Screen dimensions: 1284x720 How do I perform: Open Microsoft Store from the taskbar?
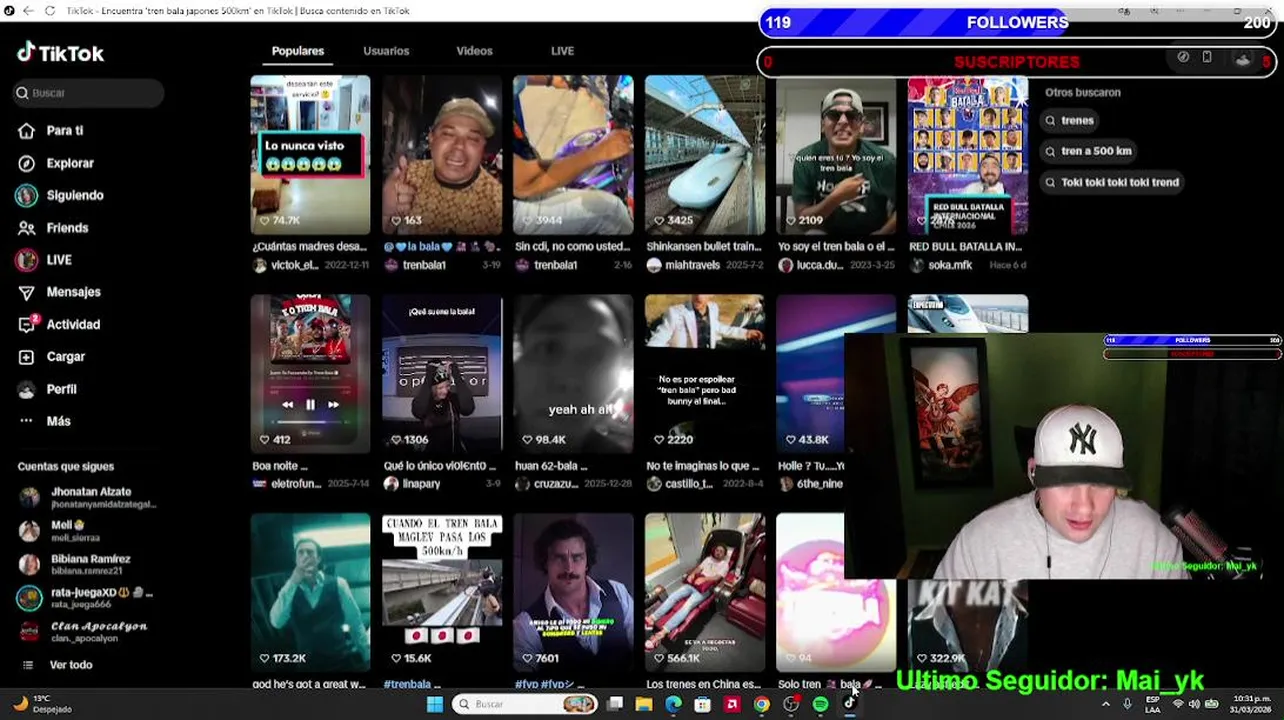(703, 704)
